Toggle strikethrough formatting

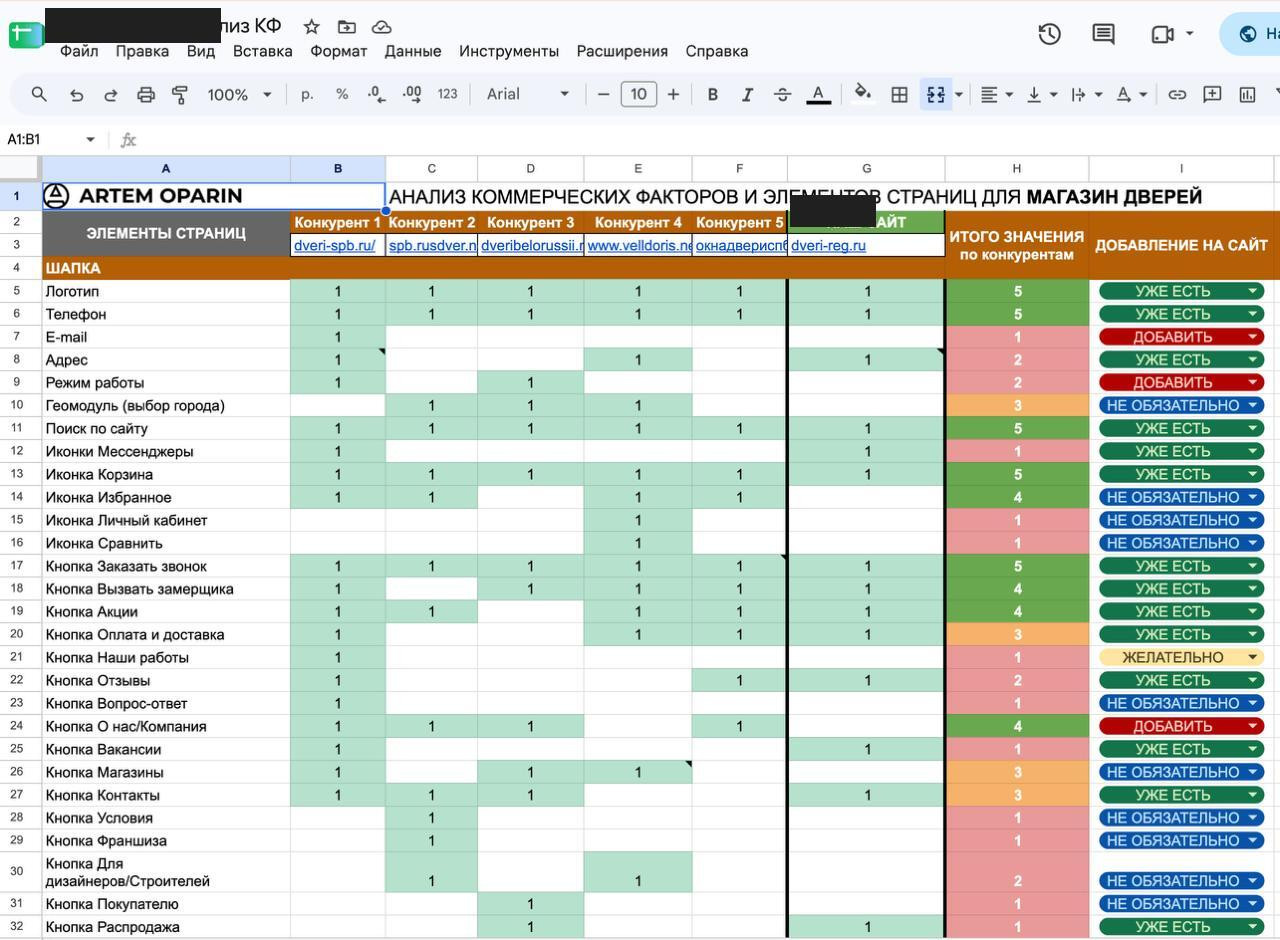coord(782,94)
